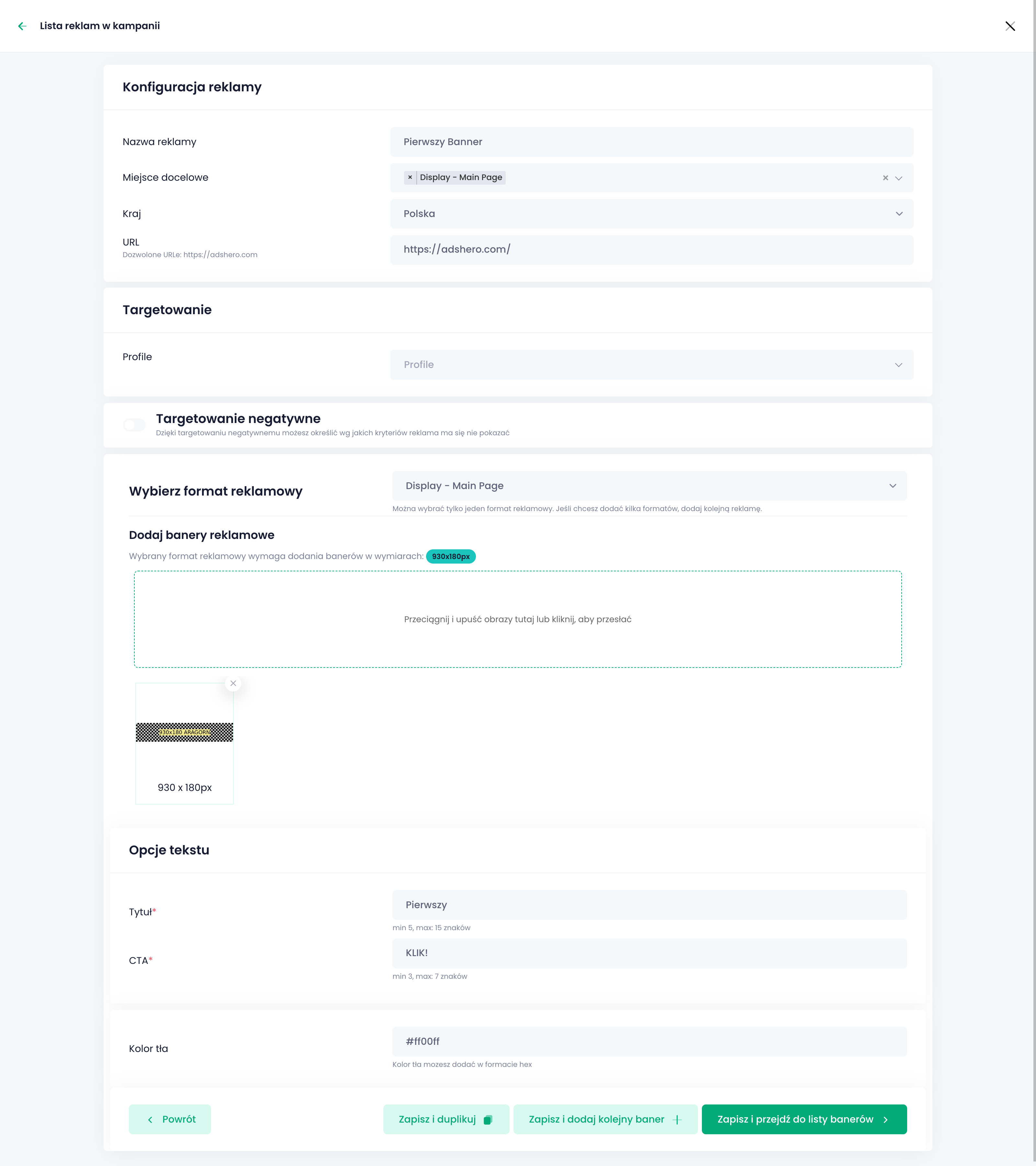Close the ad editor with X icon

[x=1010, y=26]
